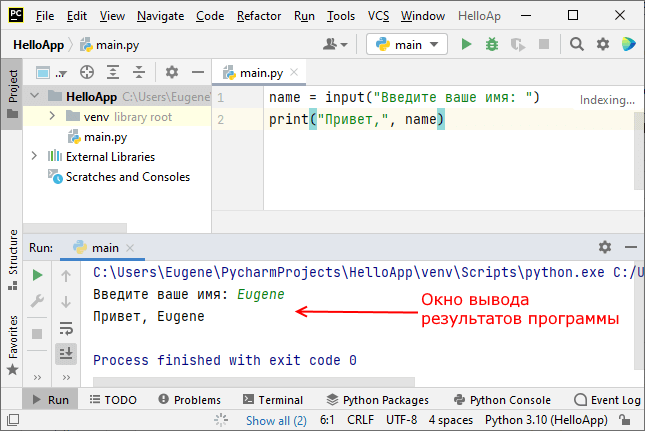Open the Tools menu

(341, 16)
